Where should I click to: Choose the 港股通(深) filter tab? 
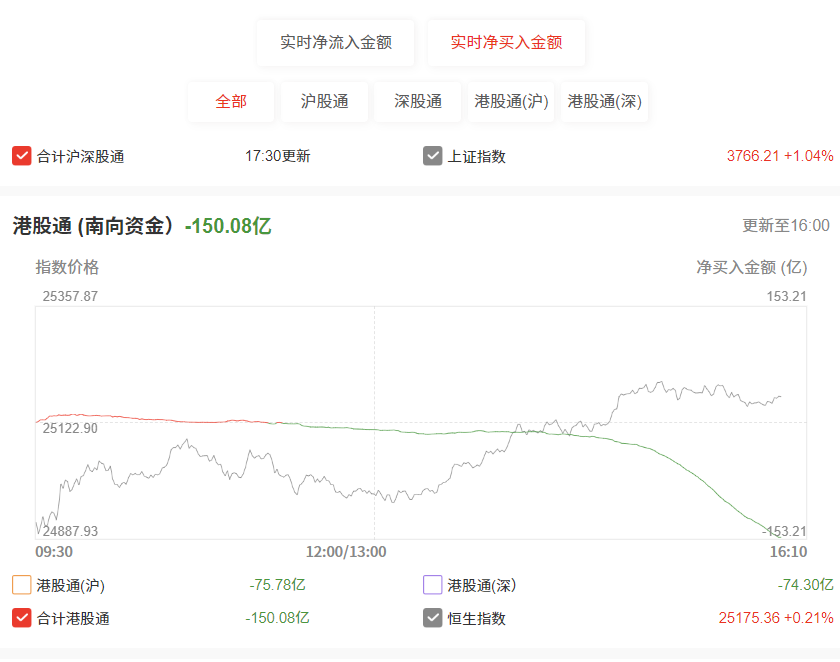click(604, 102)
